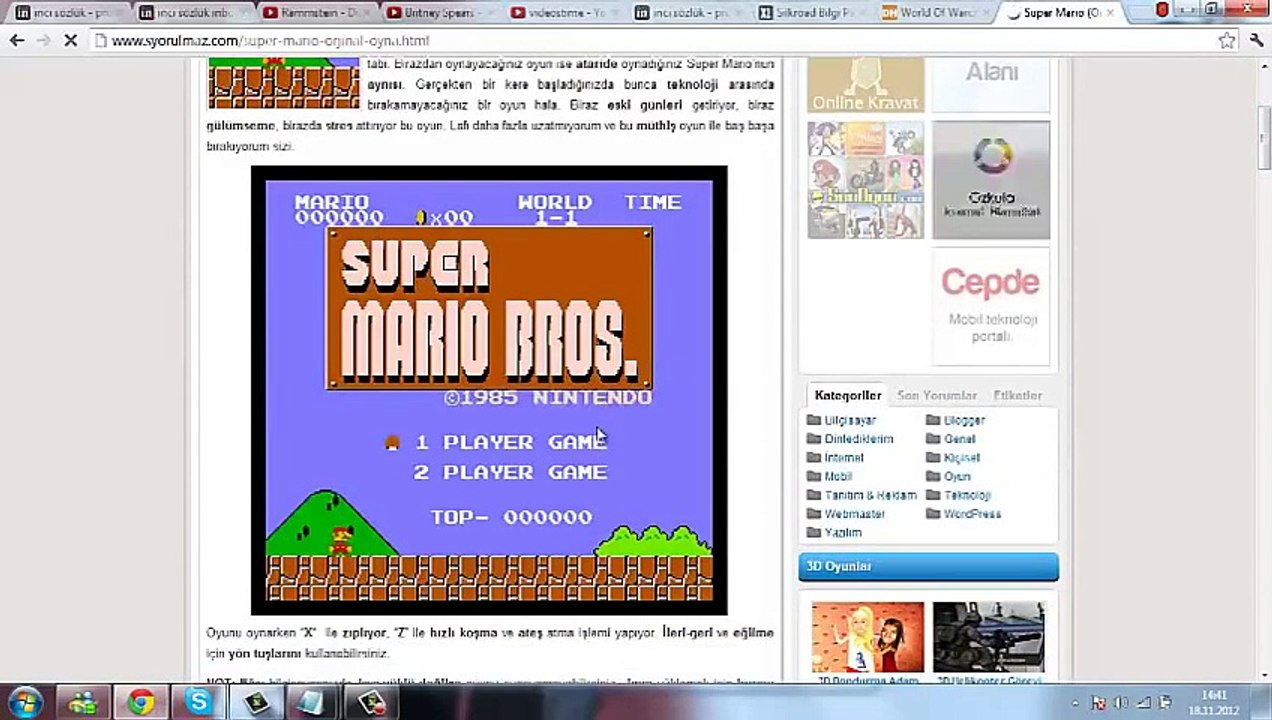Open the Mobil category
The height and width of the screenshot is (720, 1272).
(838, 477)
